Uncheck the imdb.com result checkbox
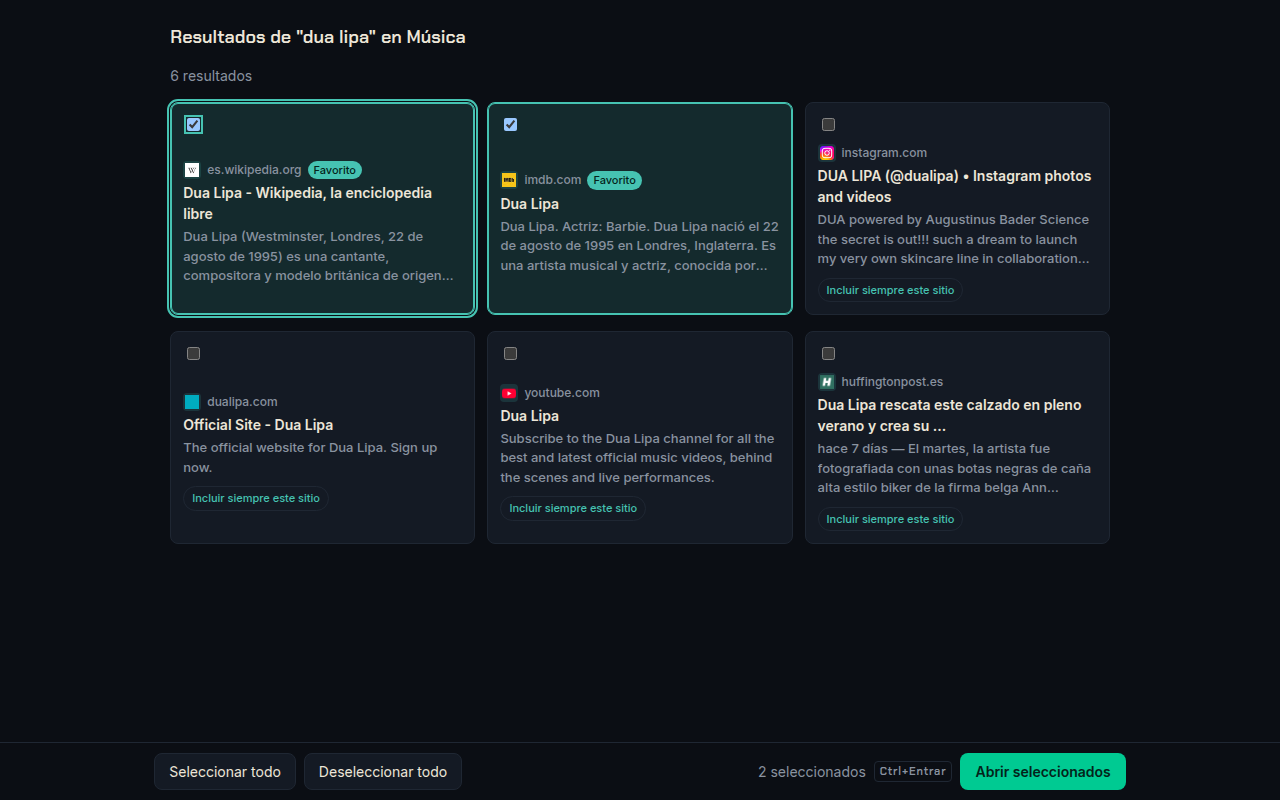This screenshot has height=800, width=1280. (x=511, y=124)
